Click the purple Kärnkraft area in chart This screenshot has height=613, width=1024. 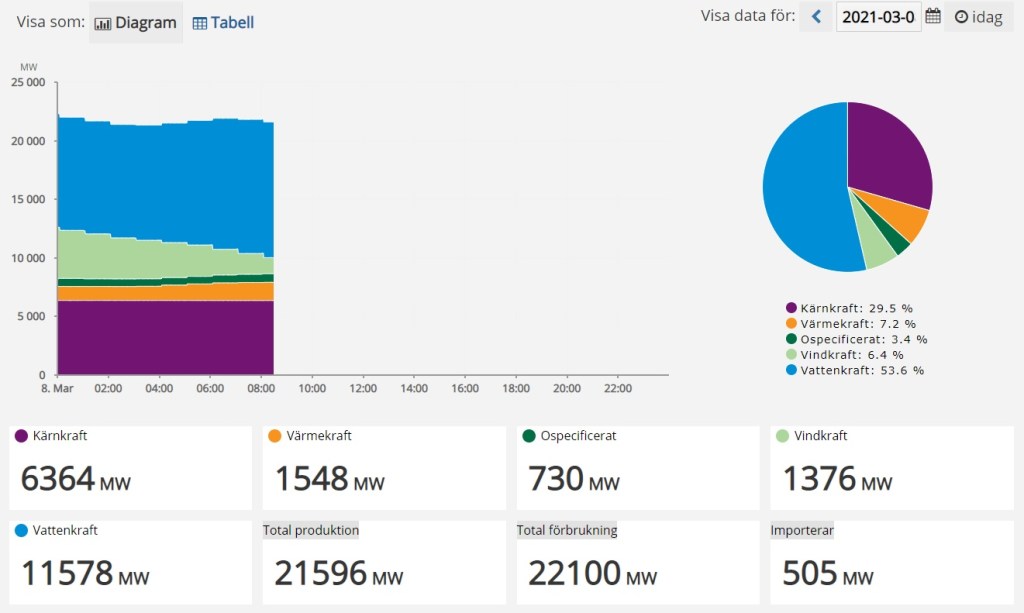click(165, 337)
